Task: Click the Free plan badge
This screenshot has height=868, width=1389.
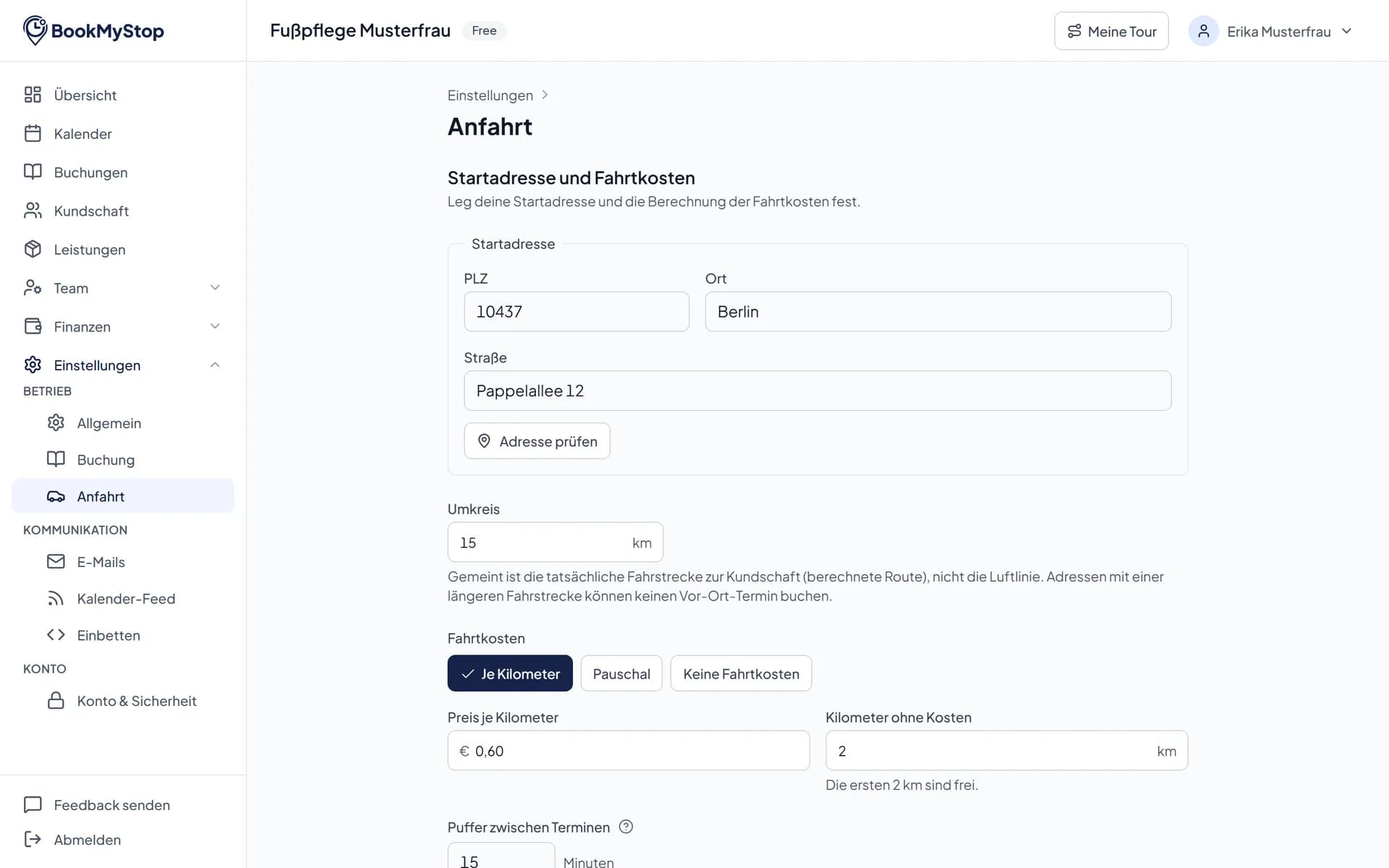Action: (x=484, y=30)
